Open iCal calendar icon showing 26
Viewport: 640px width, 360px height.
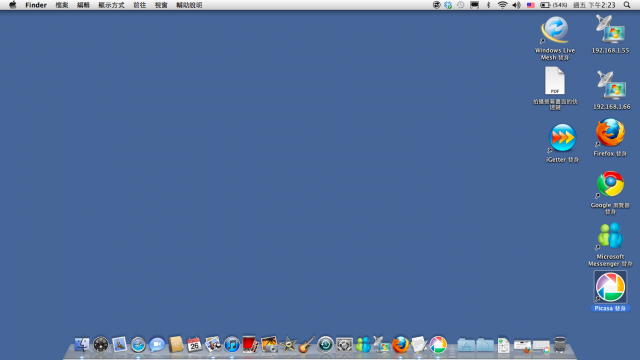pyautogui.click(x=194, y=344)
